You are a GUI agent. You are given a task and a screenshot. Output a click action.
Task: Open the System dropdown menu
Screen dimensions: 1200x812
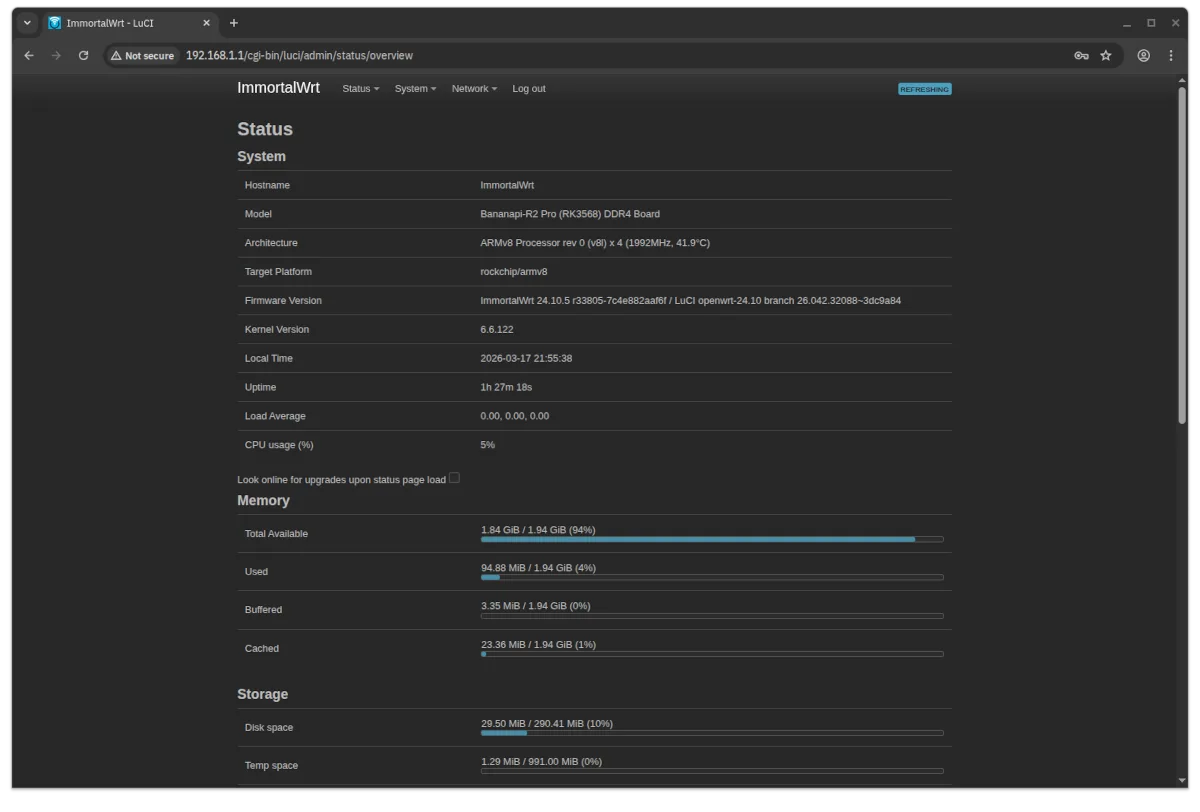coord(415,88)
